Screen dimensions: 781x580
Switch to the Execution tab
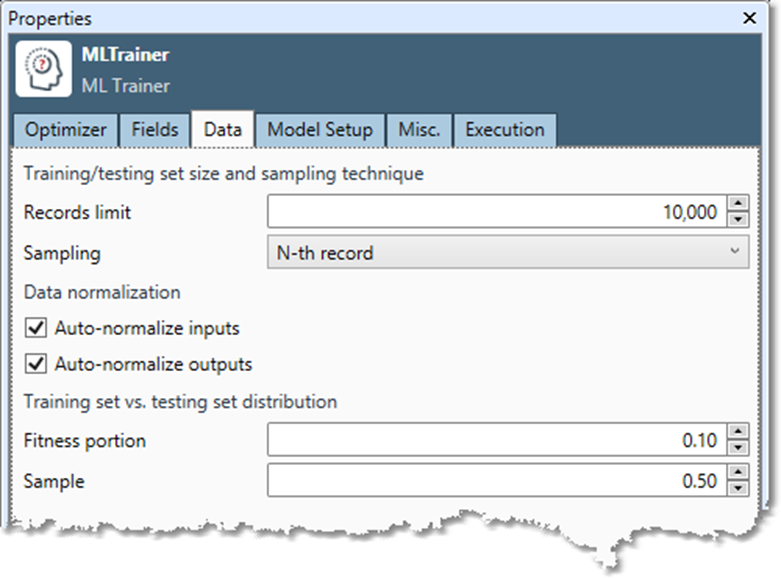[x=504, y=130]
